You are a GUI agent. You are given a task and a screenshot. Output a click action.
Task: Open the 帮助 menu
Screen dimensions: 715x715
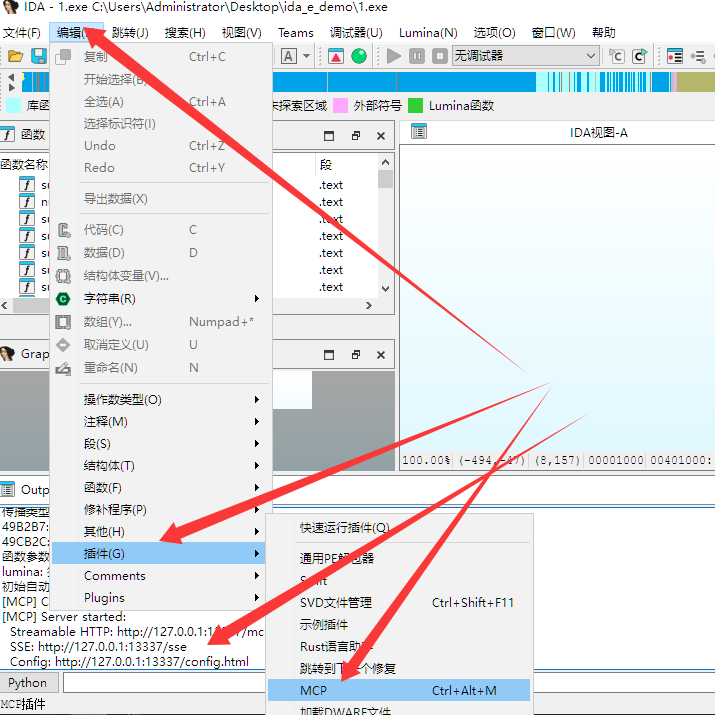[x=604, y=33]
